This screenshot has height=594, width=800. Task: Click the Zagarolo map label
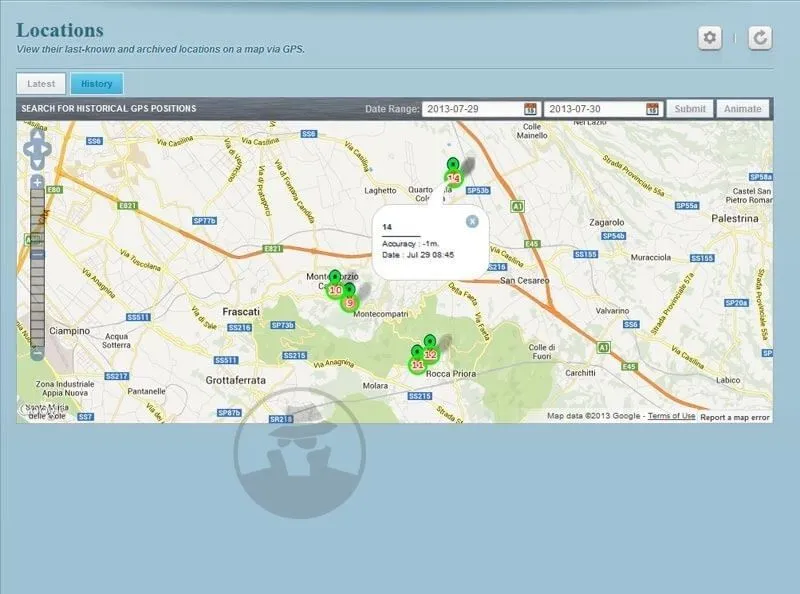[607, 222]
